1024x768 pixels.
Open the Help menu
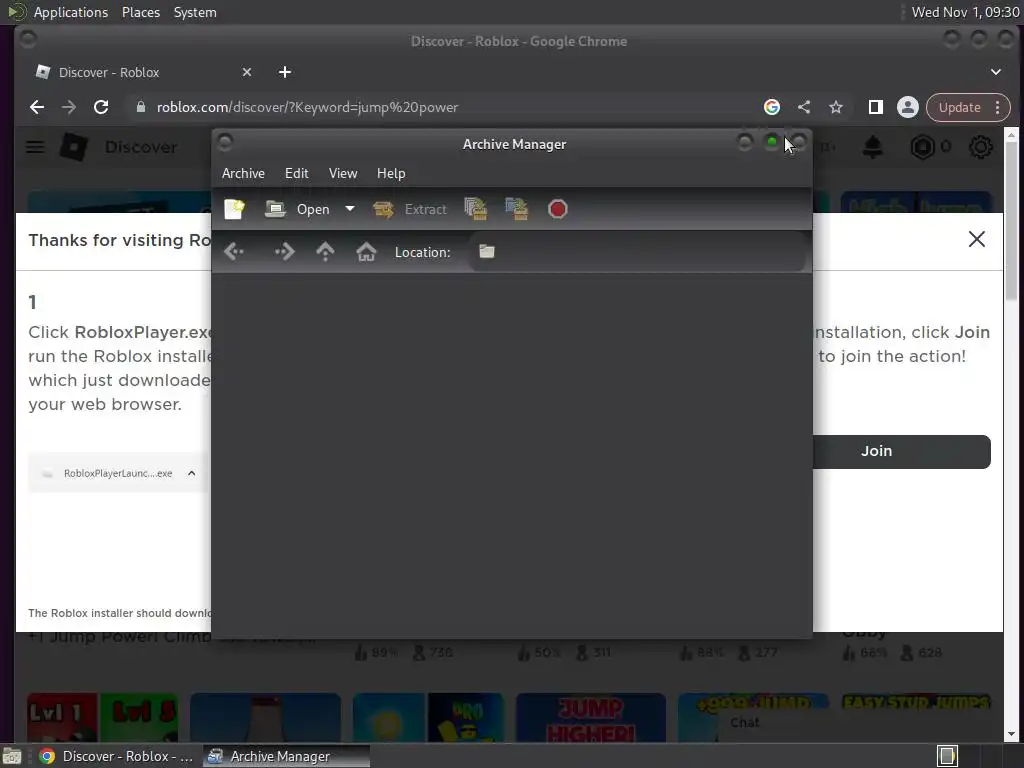[x=391, y=173]
